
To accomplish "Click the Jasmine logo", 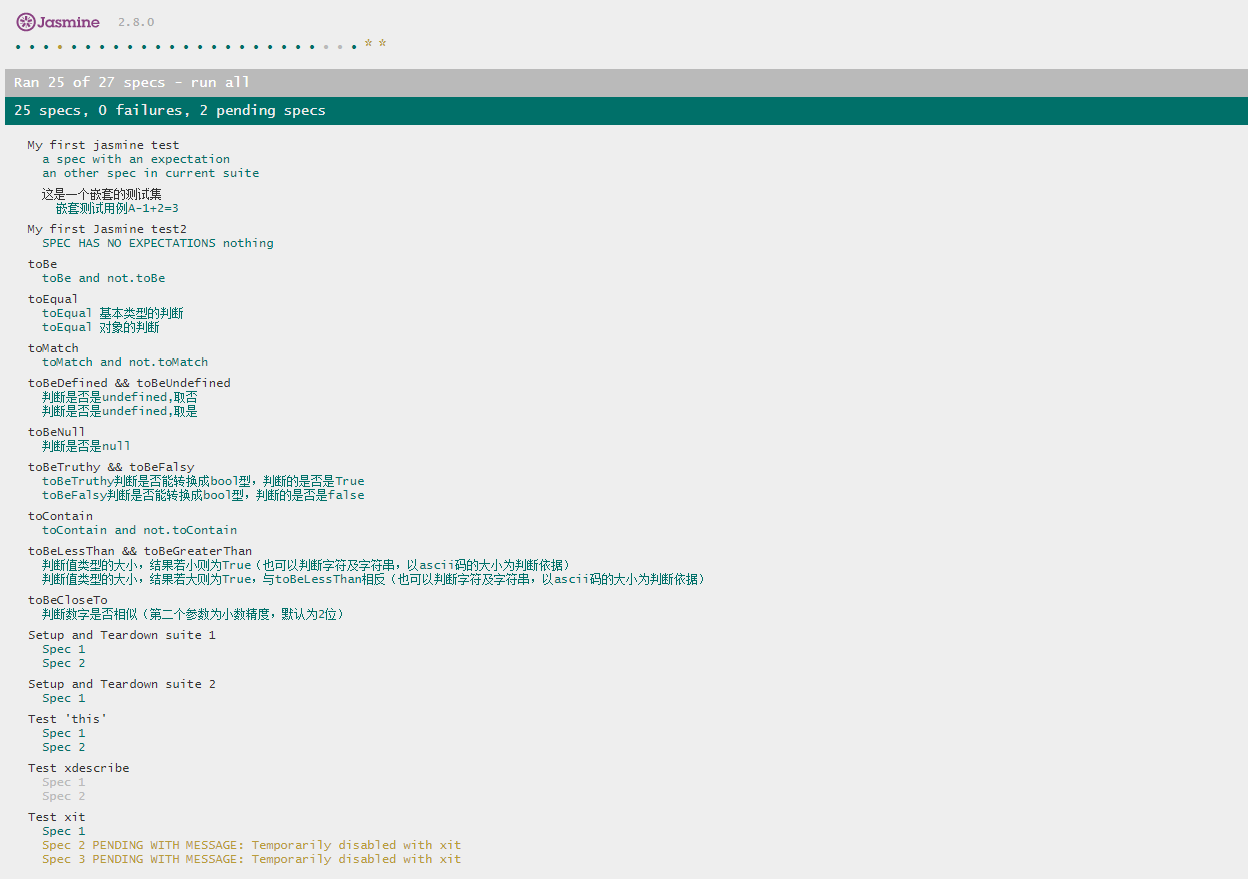I will 57,21.
